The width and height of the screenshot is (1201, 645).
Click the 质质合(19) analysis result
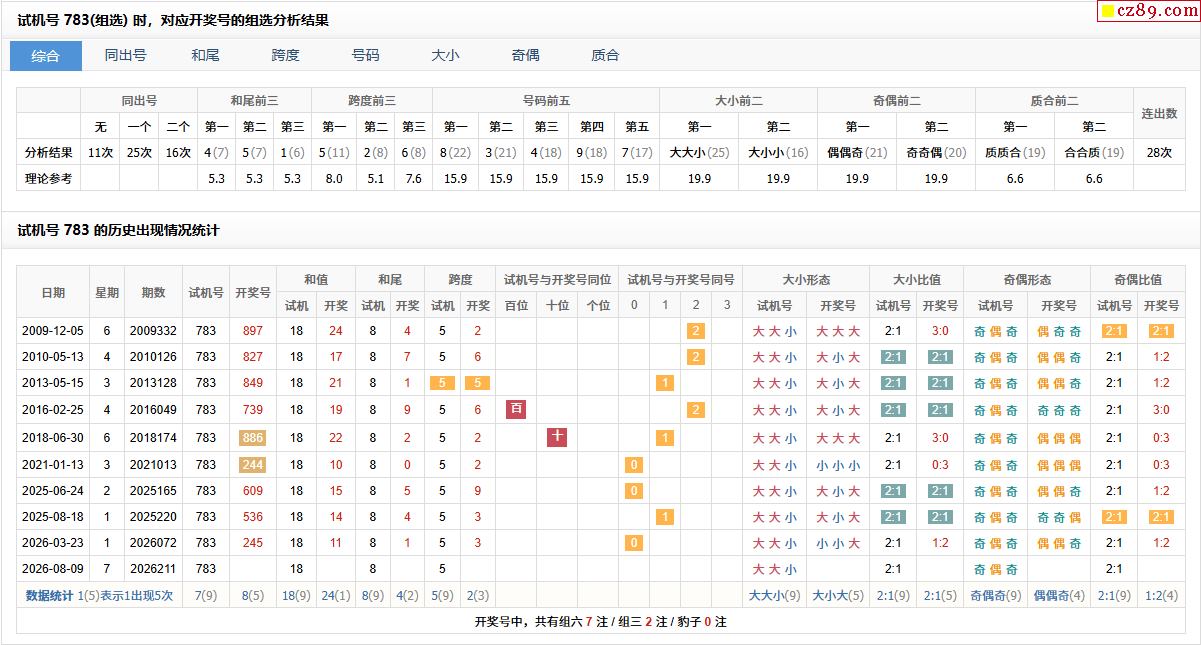[1015, 153]
